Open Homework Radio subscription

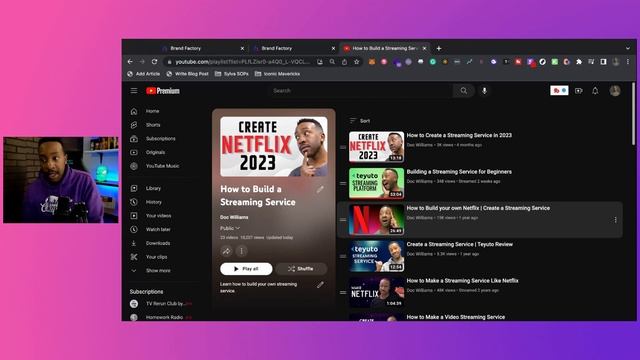(161, 317)
